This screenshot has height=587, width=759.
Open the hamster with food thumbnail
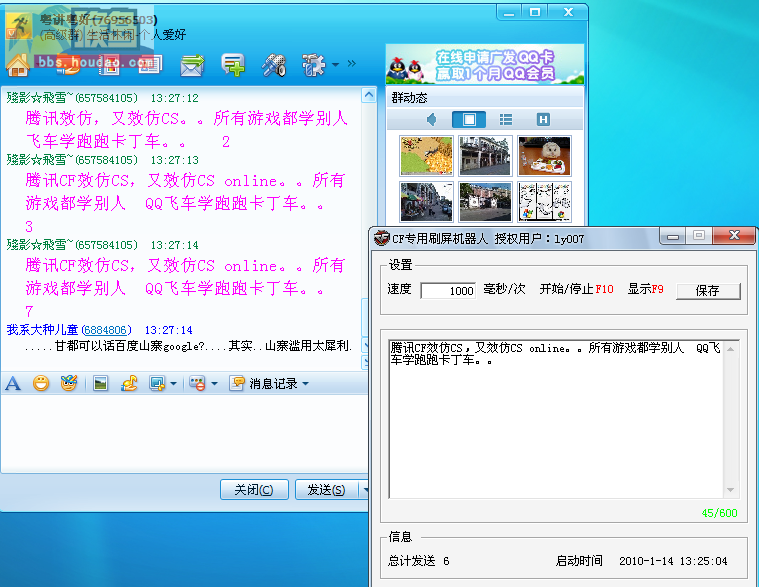544,155
